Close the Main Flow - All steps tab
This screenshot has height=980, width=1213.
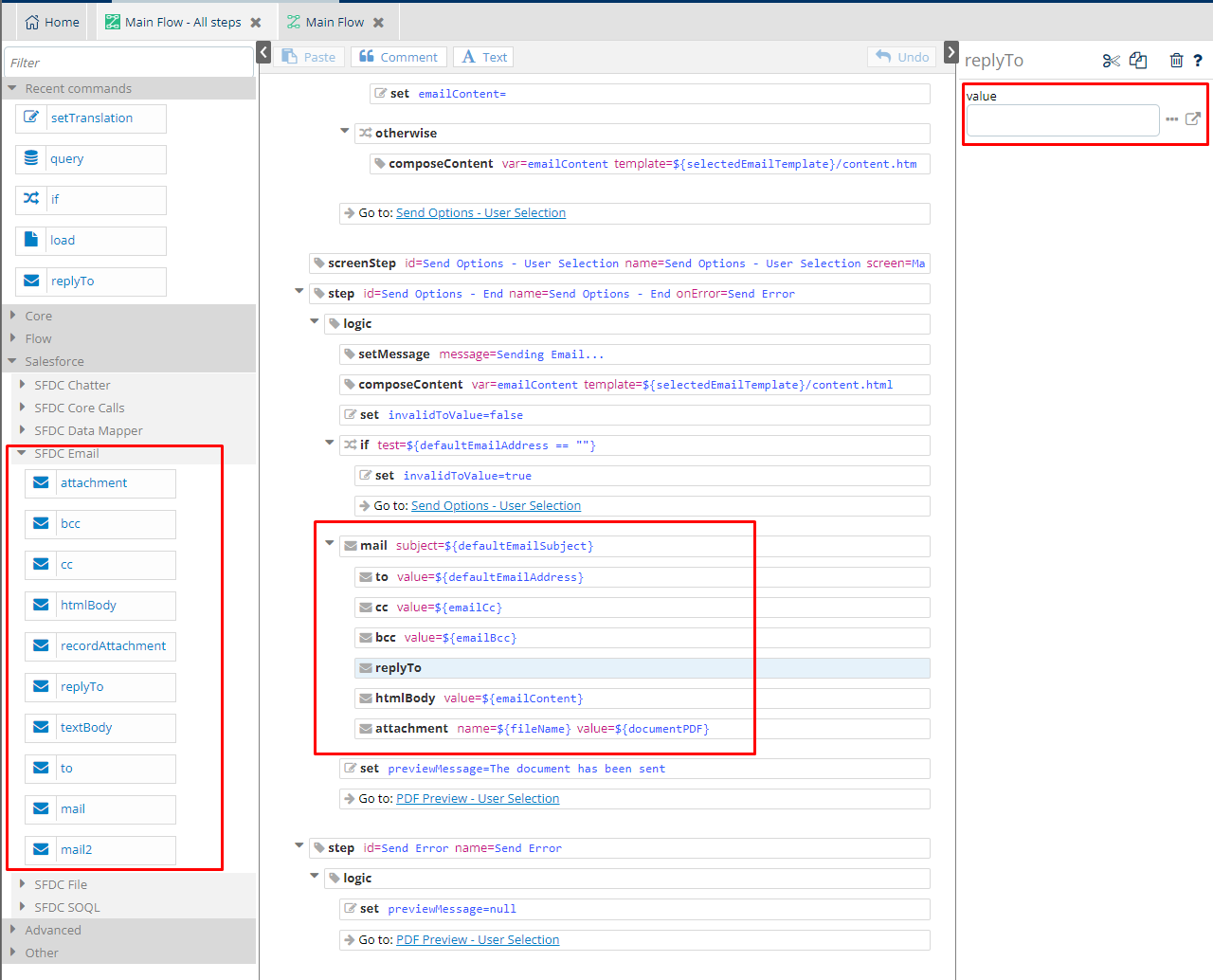coord(256,23)
